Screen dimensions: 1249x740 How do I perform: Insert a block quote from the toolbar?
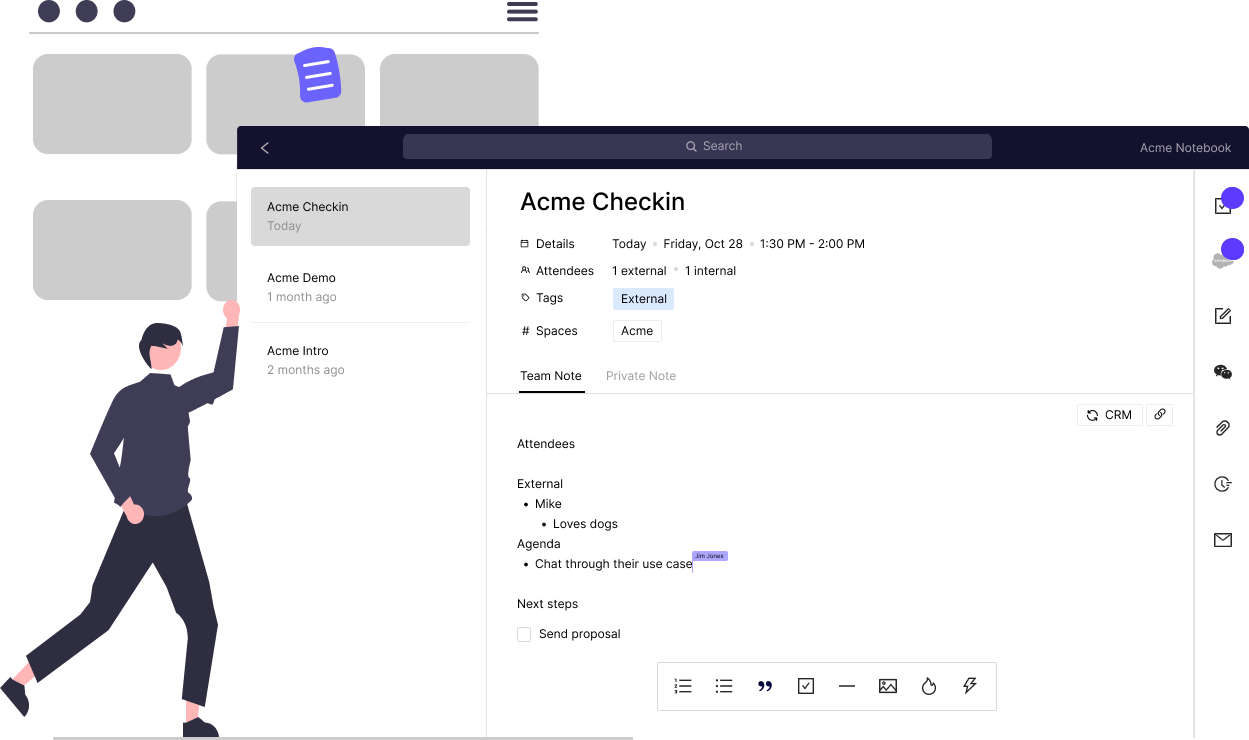coord(765,686)
